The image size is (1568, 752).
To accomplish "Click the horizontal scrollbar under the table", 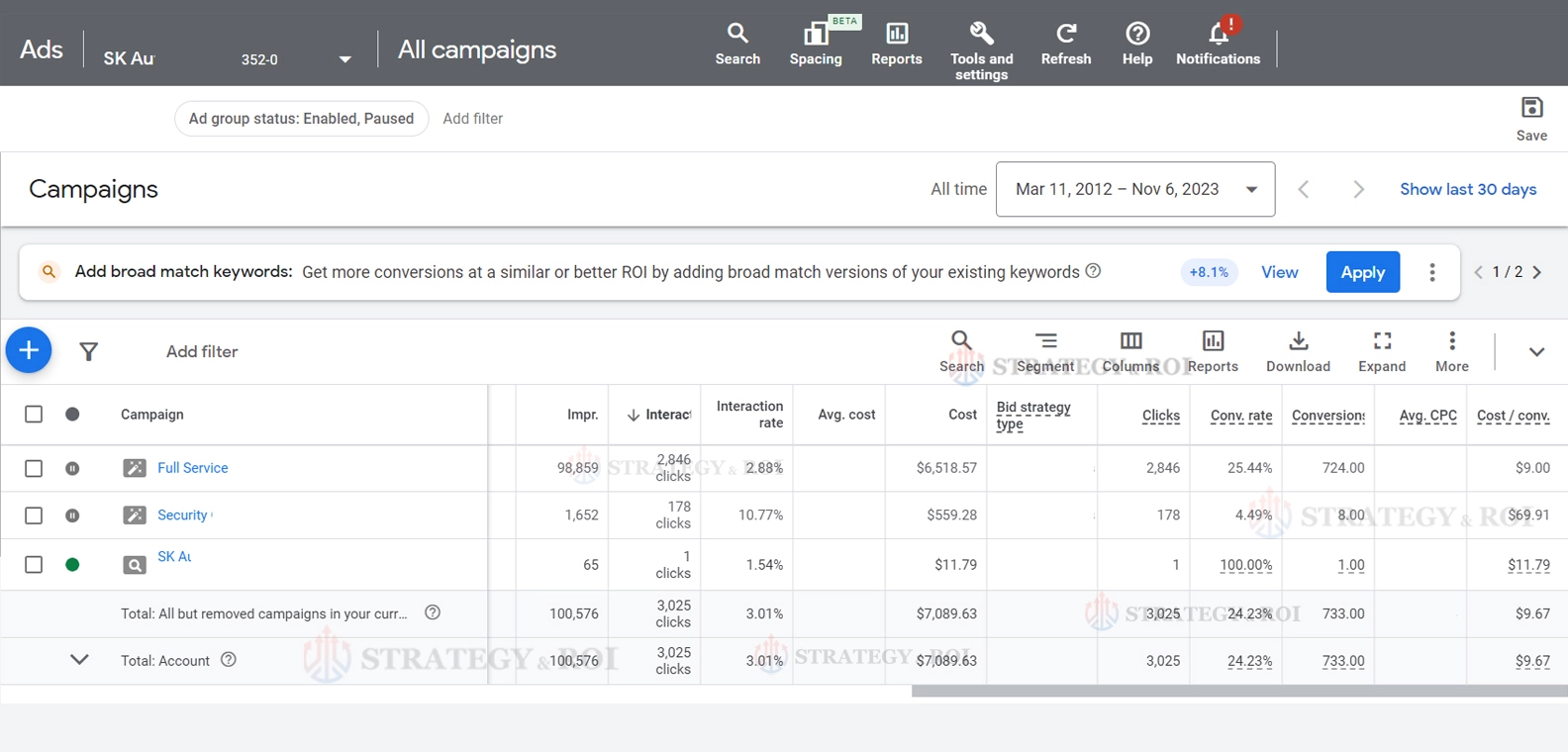I will (x=1237, y=692).
